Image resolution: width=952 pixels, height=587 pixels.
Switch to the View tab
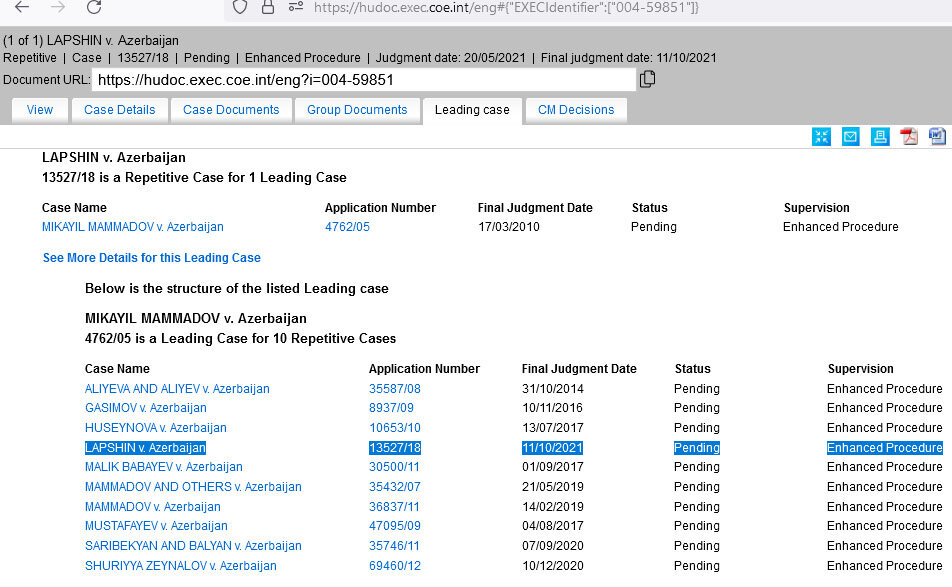[x=39, y=110]
